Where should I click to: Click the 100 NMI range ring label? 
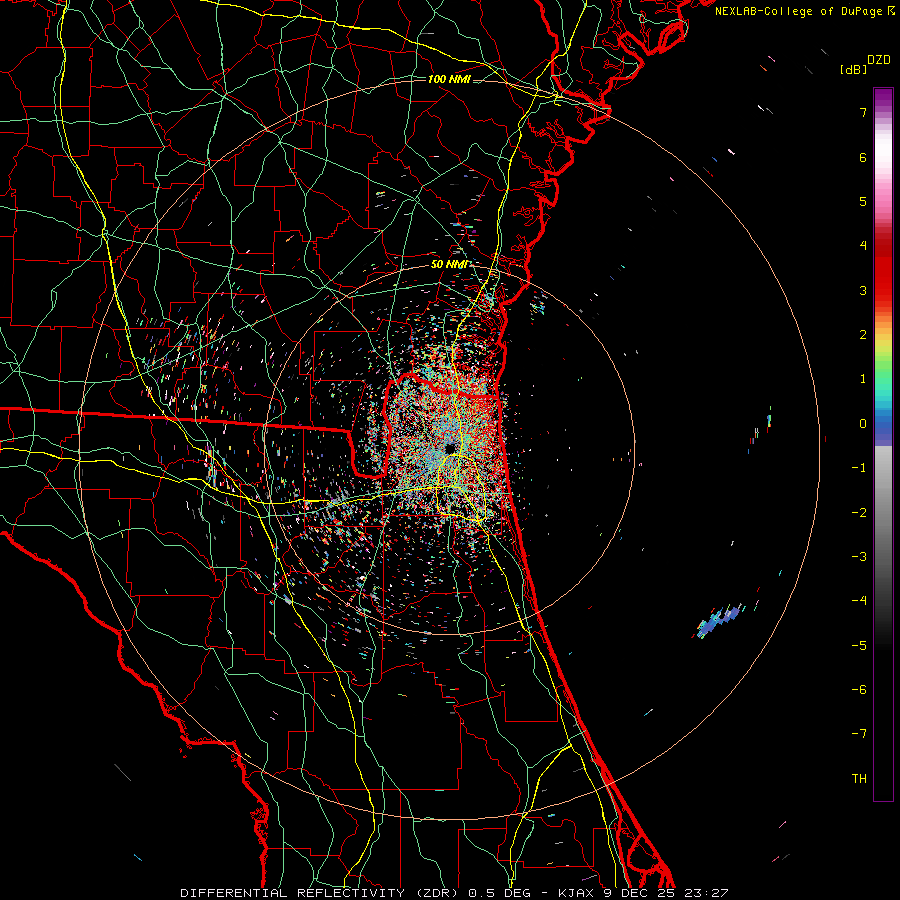point(449,79)
